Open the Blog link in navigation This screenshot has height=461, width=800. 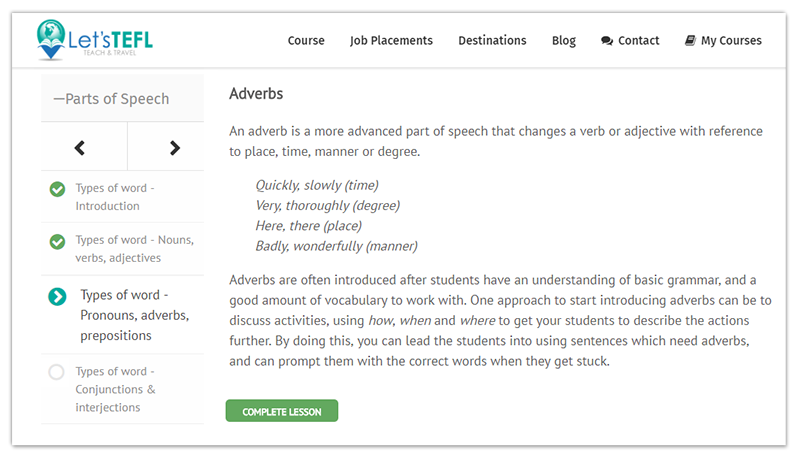564,41
